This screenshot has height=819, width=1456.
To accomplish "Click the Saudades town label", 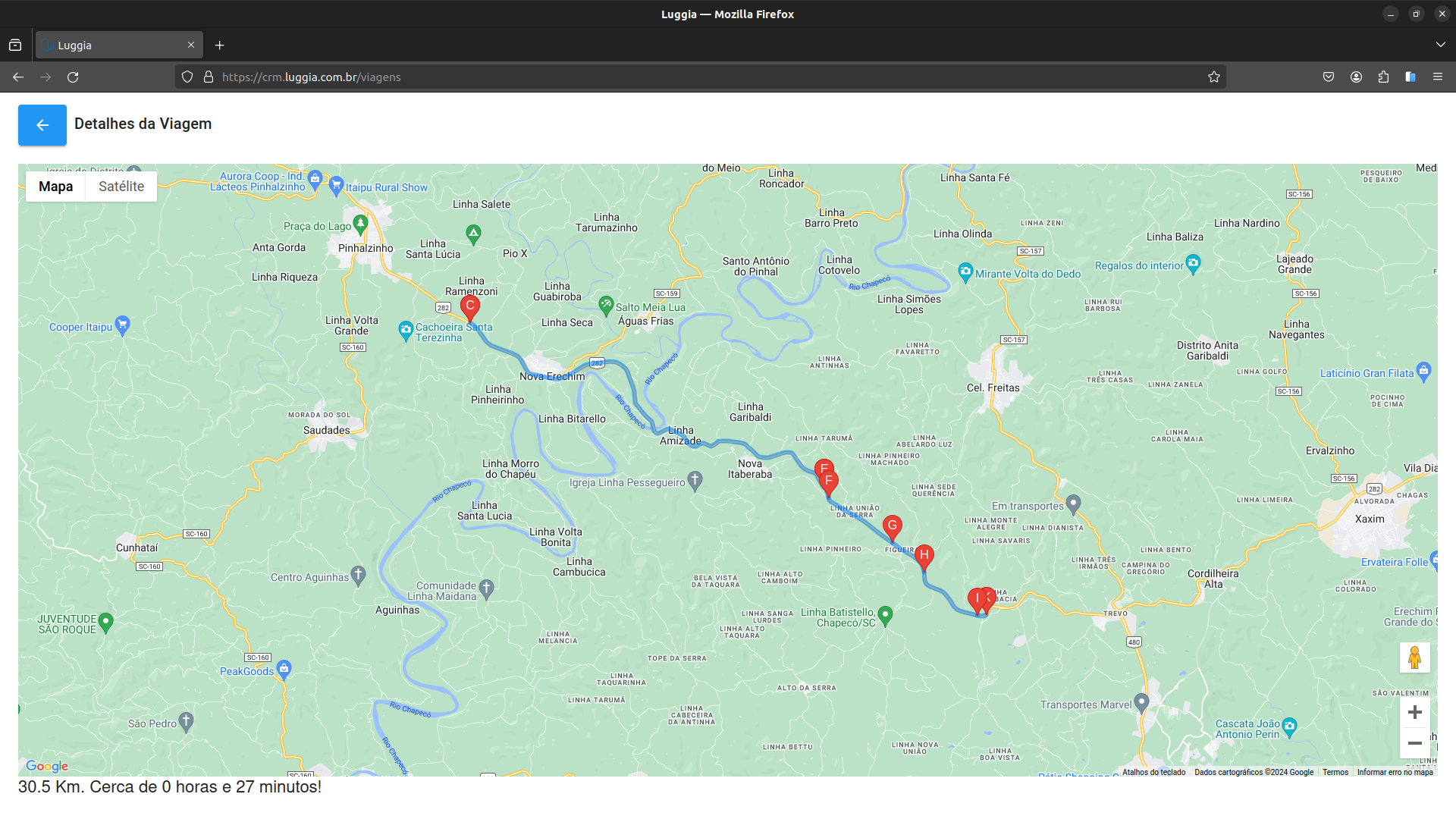I will click(x=327, y=430).
